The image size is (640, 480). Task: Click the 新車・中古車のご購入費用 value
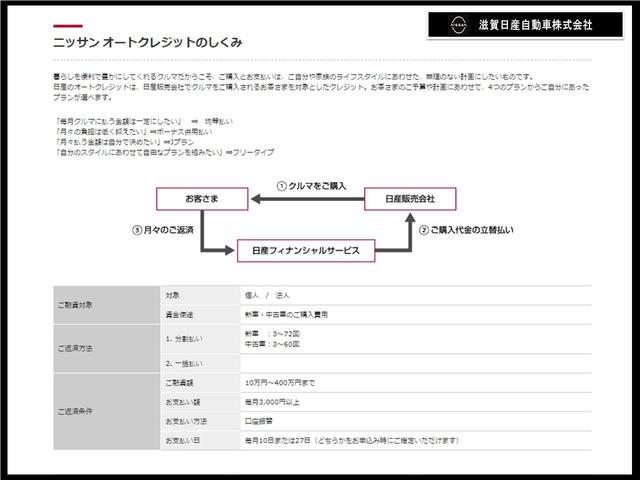click(x=286, y=315)
